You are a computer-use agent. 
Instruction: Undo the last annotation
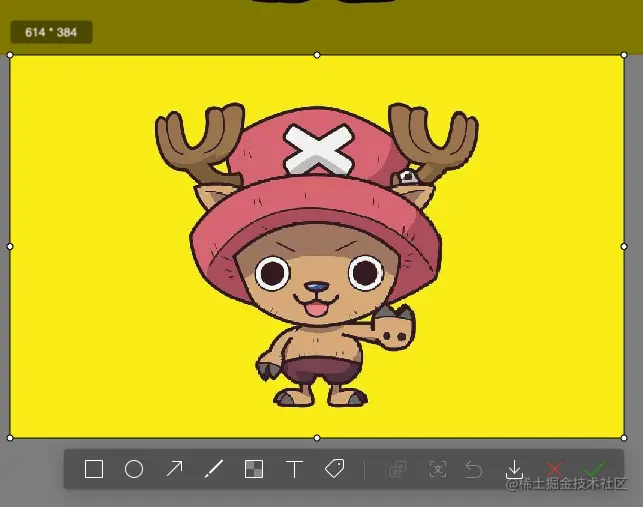click(x=474, y=469)
